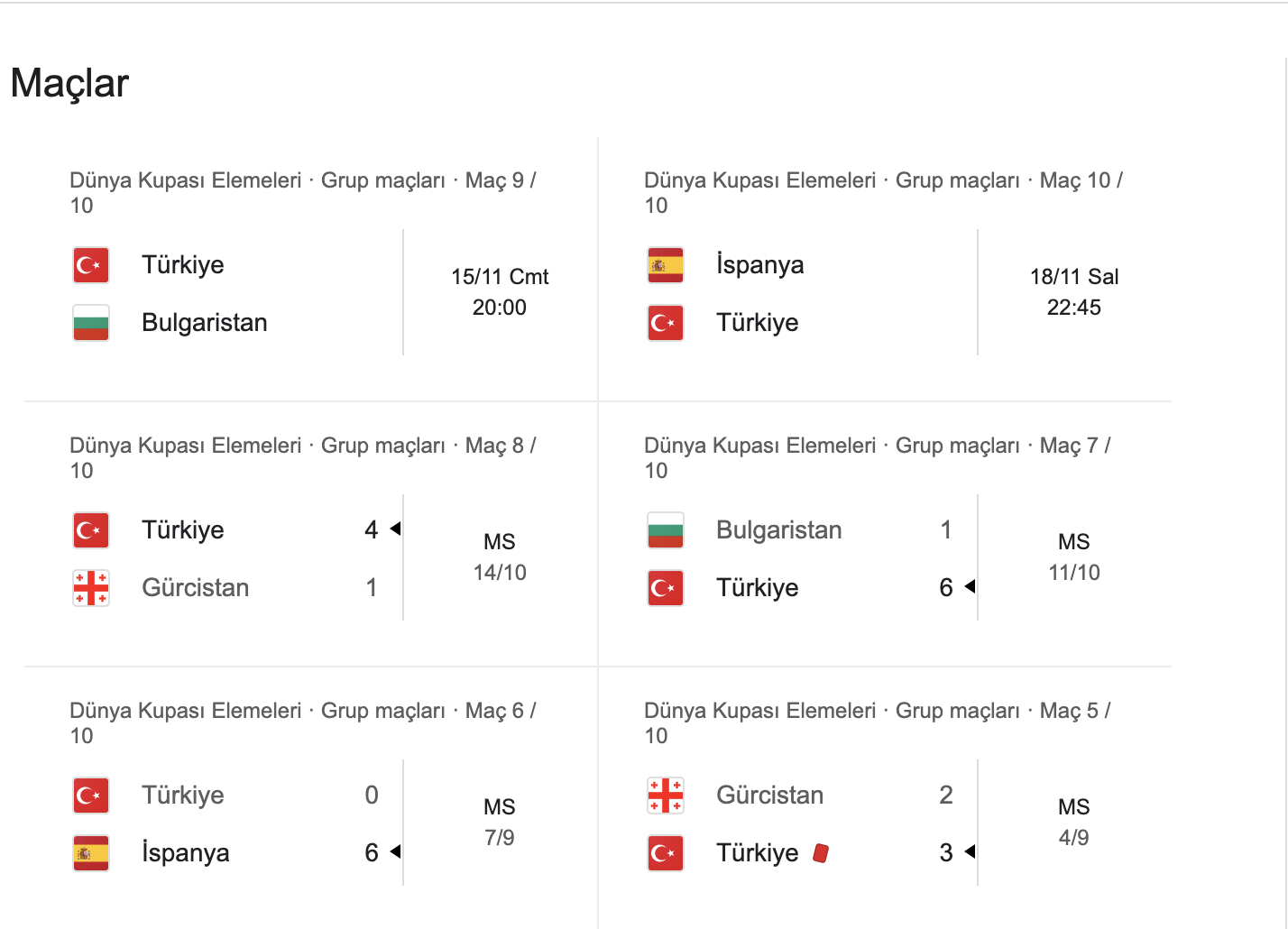Viewport: 1288px width, 929px height.
Task: Click red card icon beside Türkiye
Action: tap(820, 853)
